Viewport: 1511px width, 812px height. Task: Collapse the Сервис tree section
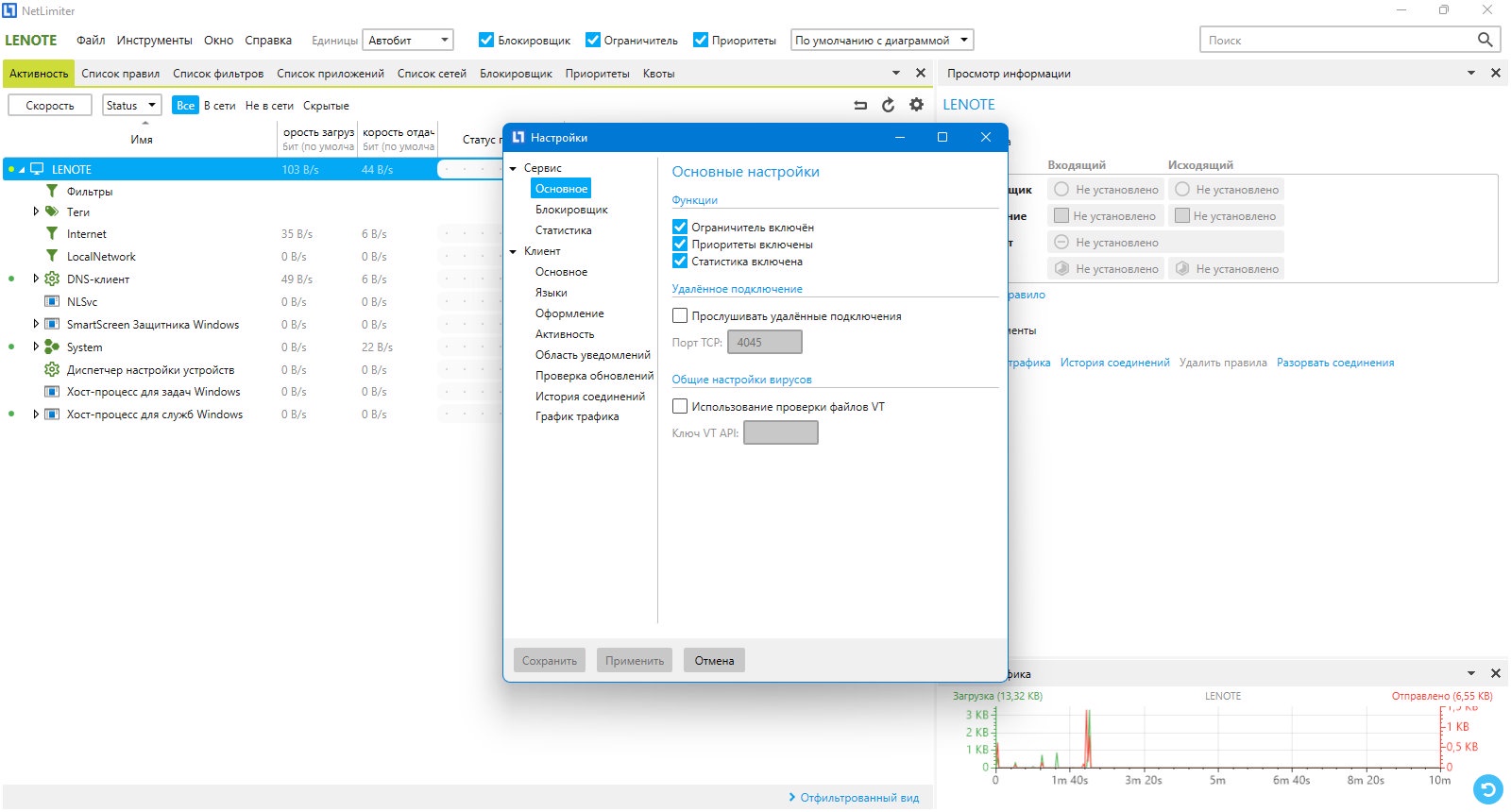(513, 168)
